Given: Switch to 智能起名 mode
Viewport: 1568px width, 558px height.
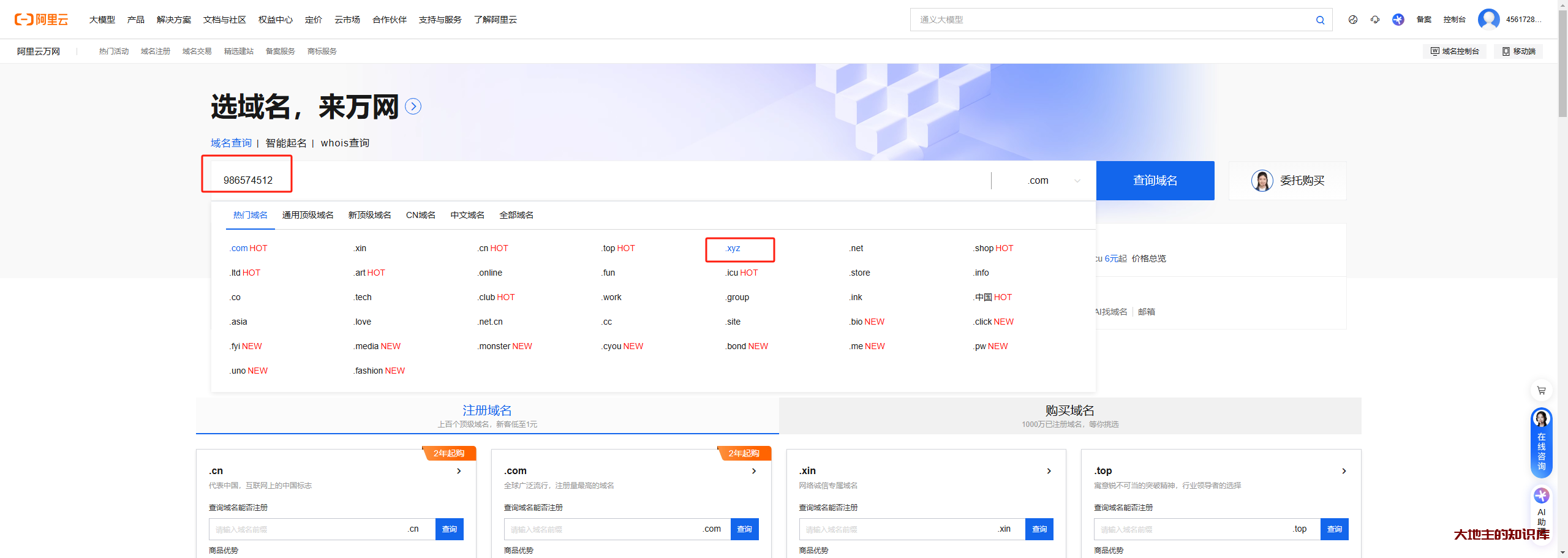Looking at the screenshot, I should [286, 143].
